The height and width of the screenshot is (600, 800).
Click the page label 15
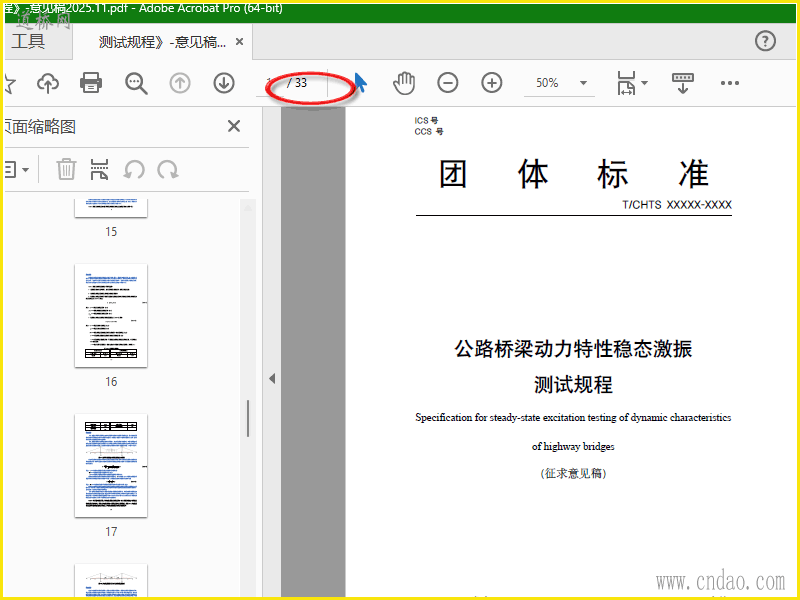[111, 232]
